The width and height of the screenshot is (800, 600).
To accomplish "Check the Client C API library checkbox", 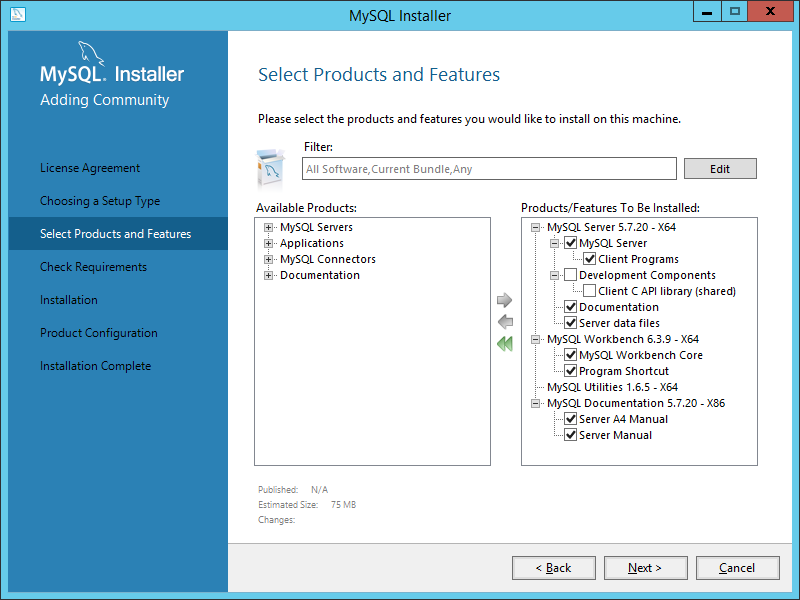I will (x=589, y=291).
